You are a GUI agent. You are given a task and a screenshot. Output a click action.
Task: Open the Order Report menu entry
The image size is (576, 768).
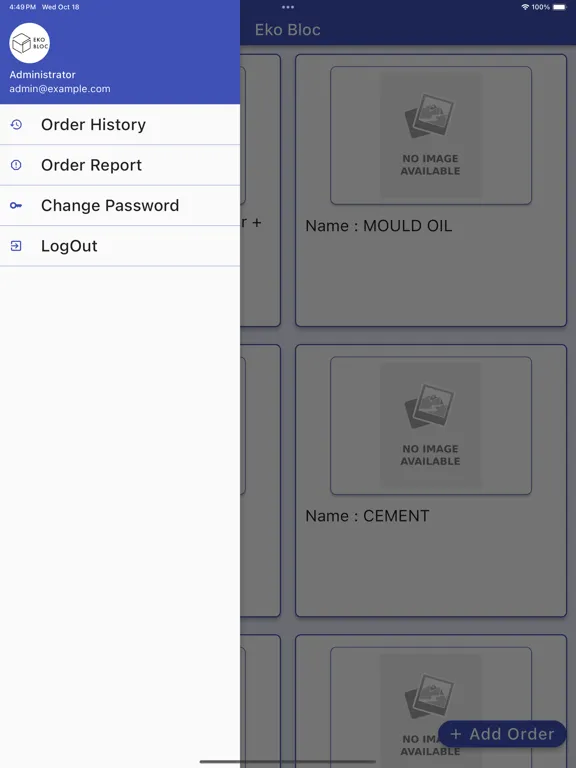[x=120, y=165]
